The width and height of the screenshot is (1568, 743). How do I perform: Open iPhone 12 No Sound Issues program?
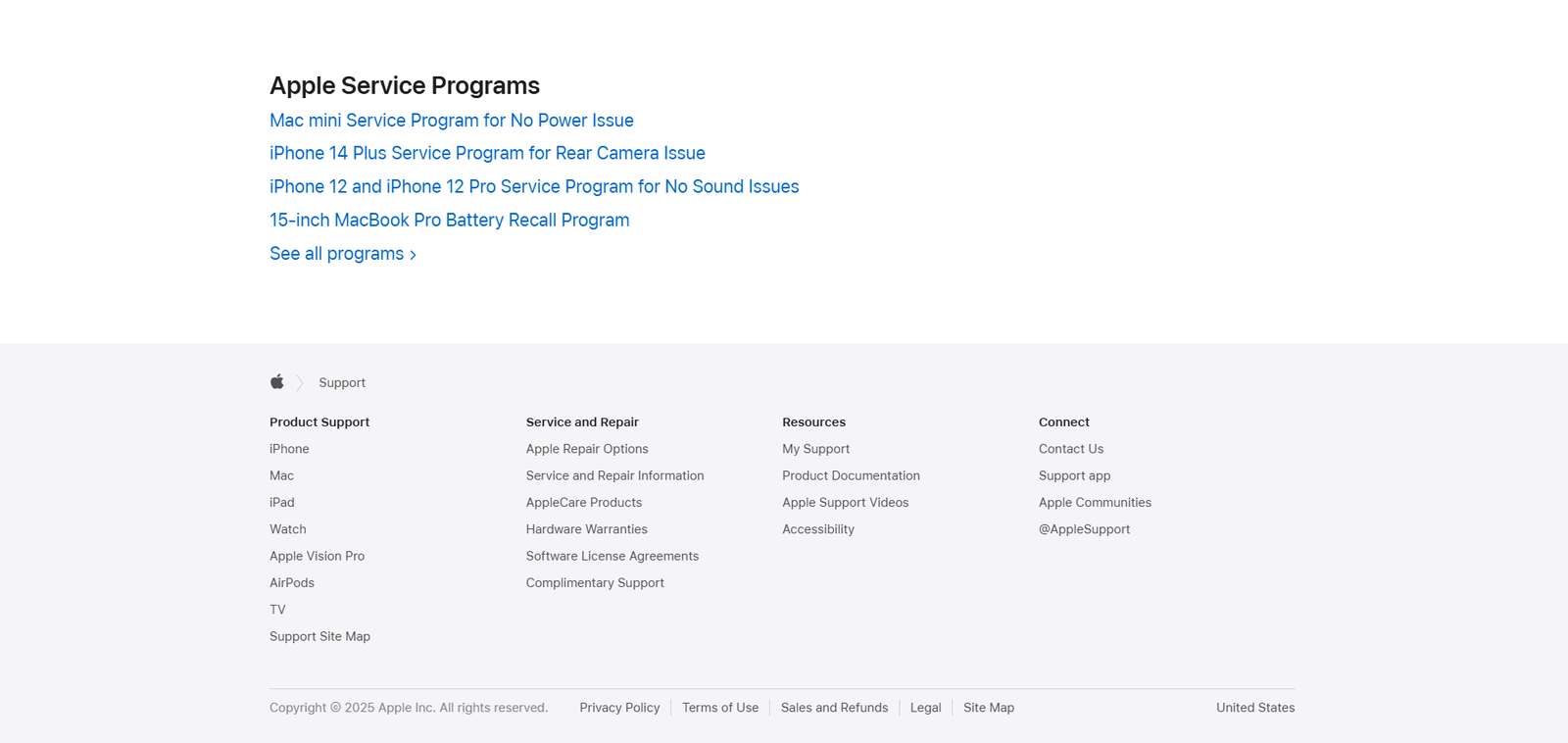534,187
